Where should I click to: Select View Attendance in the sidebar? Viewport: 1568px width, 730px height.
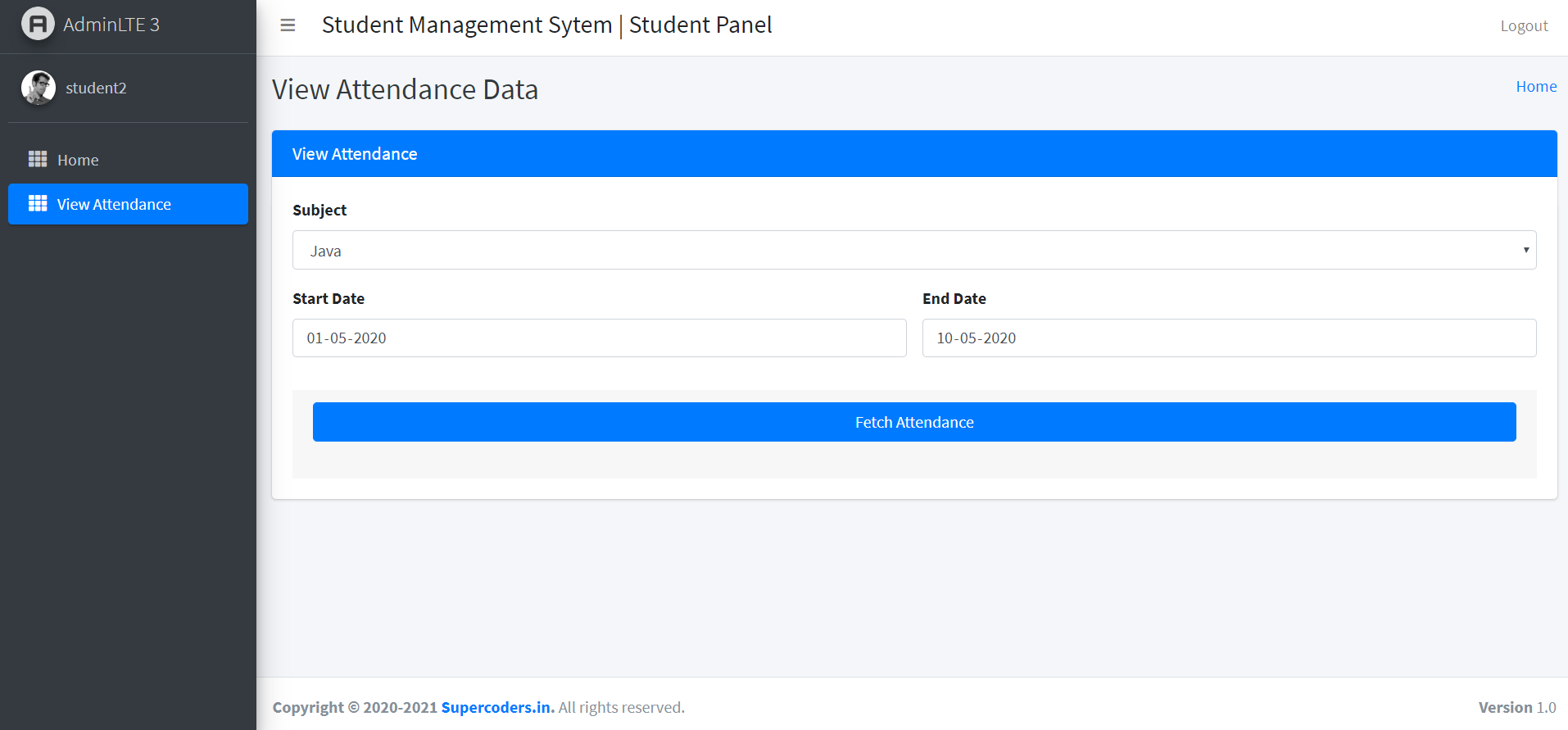128,204
